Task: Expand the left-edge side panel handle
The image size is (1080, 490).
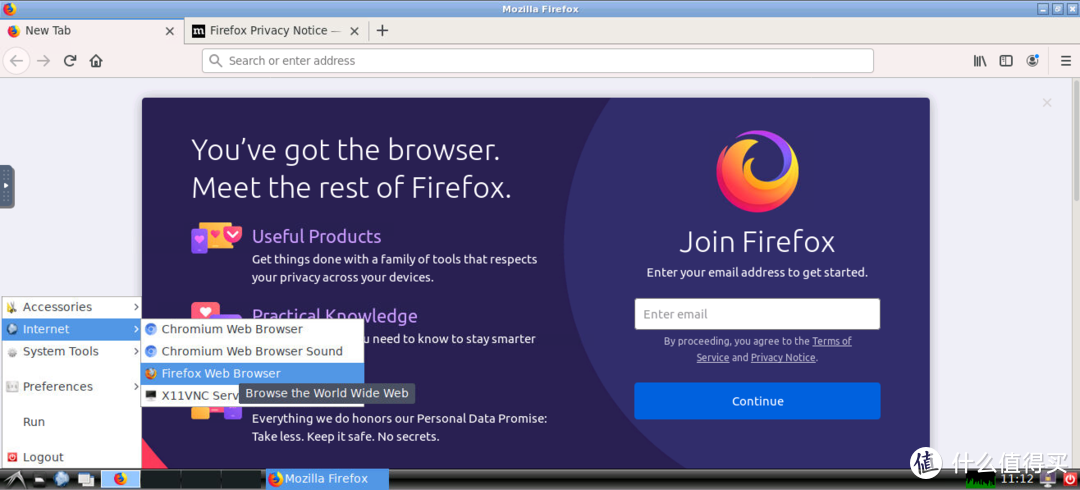Action: (x=7, y=186)
